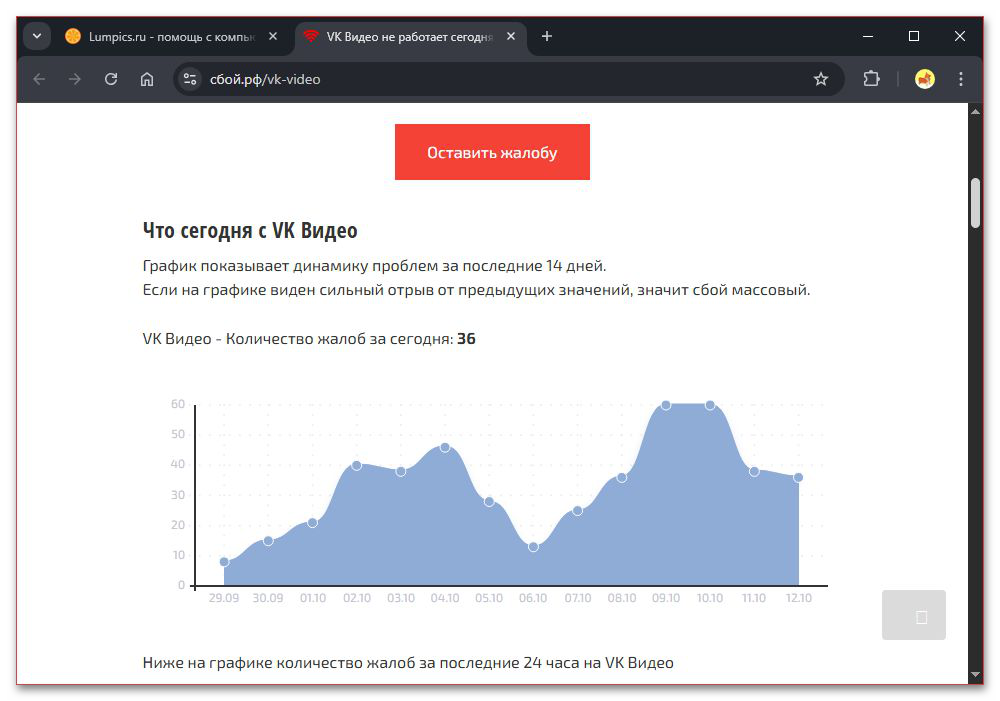
Task: Open the Chrome three-dot menu
Action: [x=961, y=79]
